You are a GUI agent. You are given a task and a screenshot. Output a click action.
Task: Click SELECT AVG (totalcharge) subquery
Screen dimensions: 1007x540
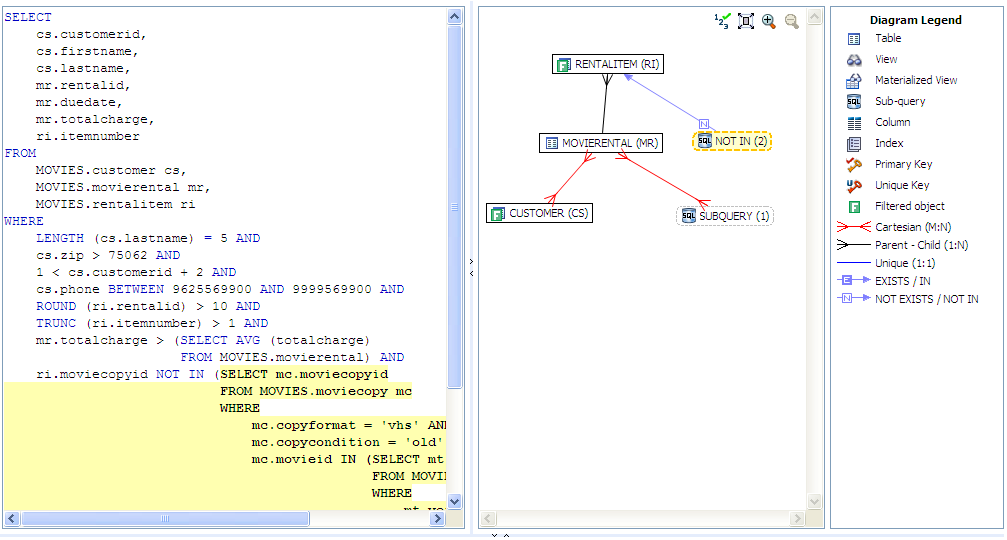(275, 340)
